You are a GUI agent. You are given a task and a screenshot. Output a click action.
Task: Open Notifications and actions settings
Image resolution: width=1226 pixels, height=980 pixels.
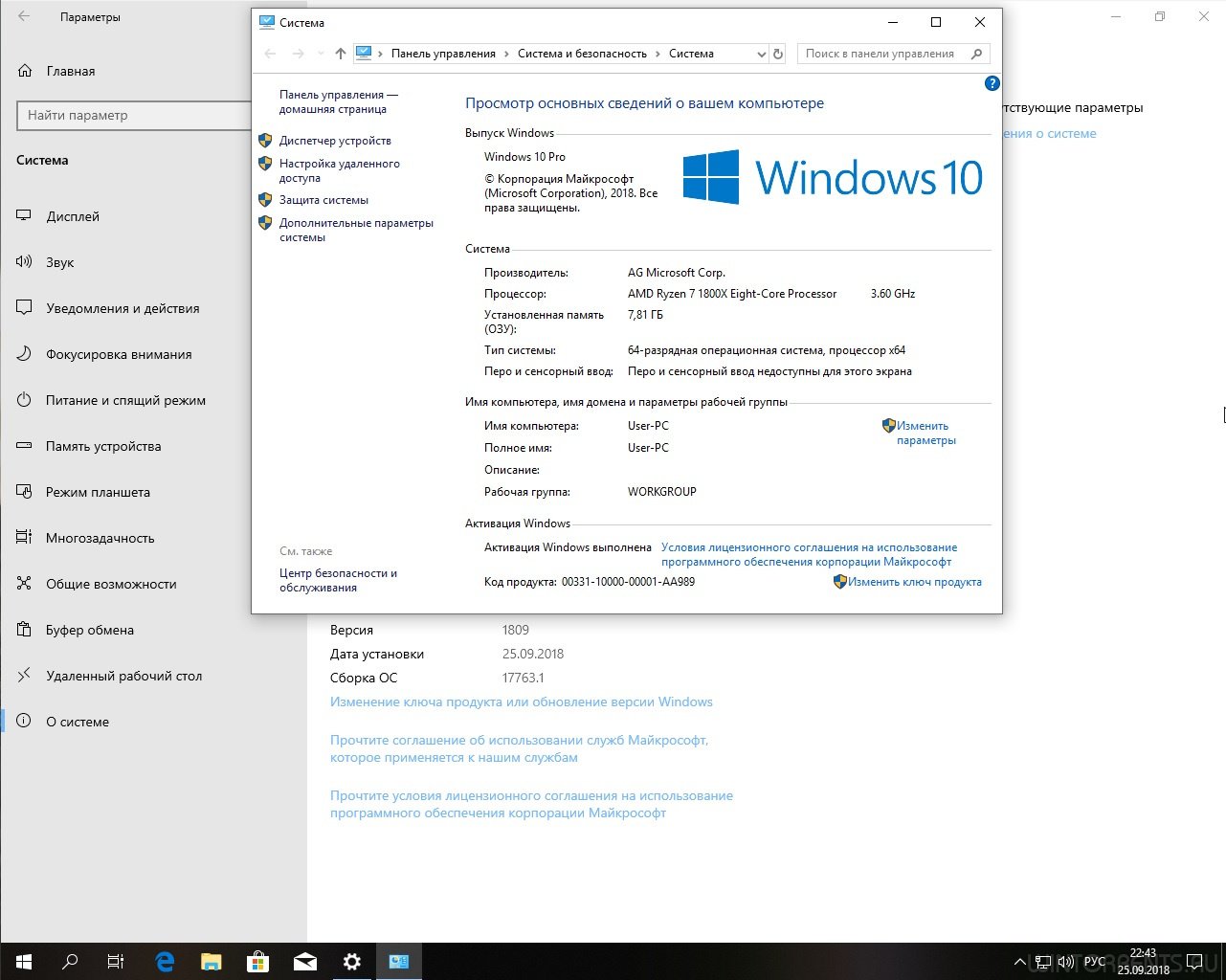(x=124, y=308)
